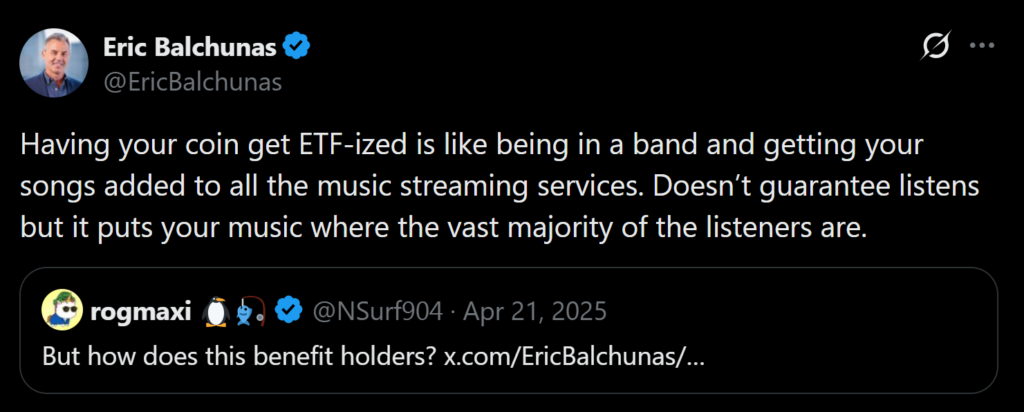
Task: Open the rogmaxi display name
Action: click(x=142, y=312)
